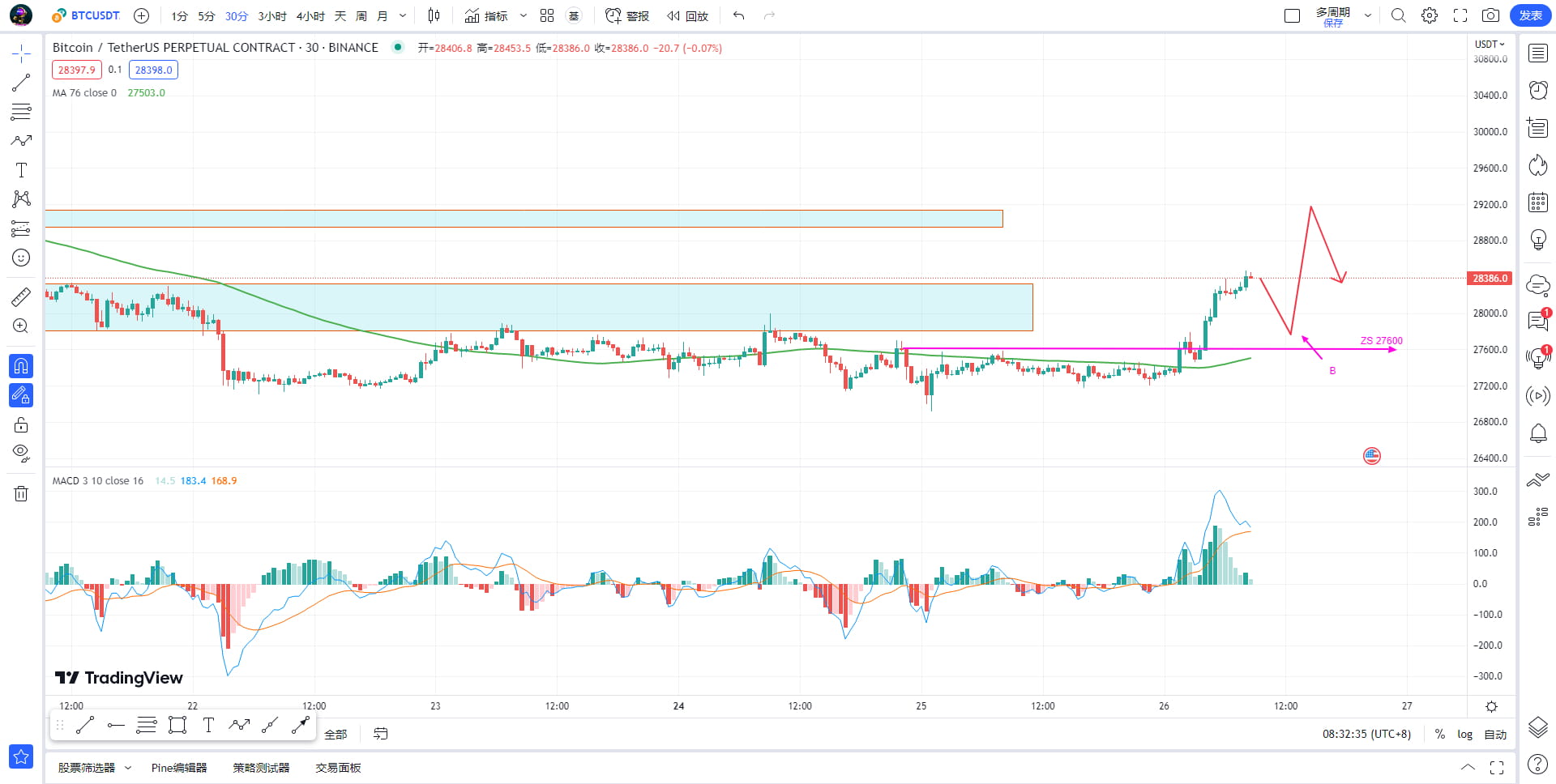
Task: Open the candlestick chart type selector
Action: click(434, 15)
